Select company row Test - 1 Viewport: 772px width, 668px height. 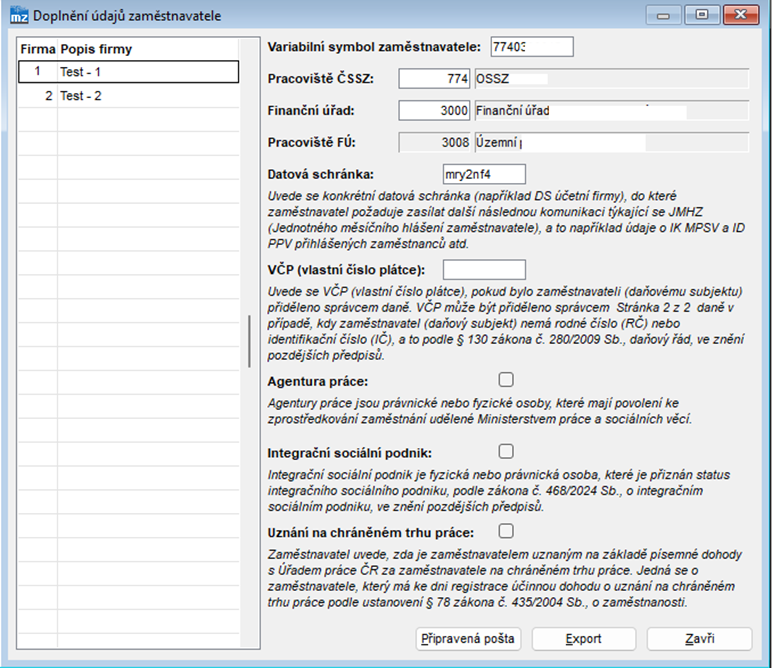[x=129, y=72]
